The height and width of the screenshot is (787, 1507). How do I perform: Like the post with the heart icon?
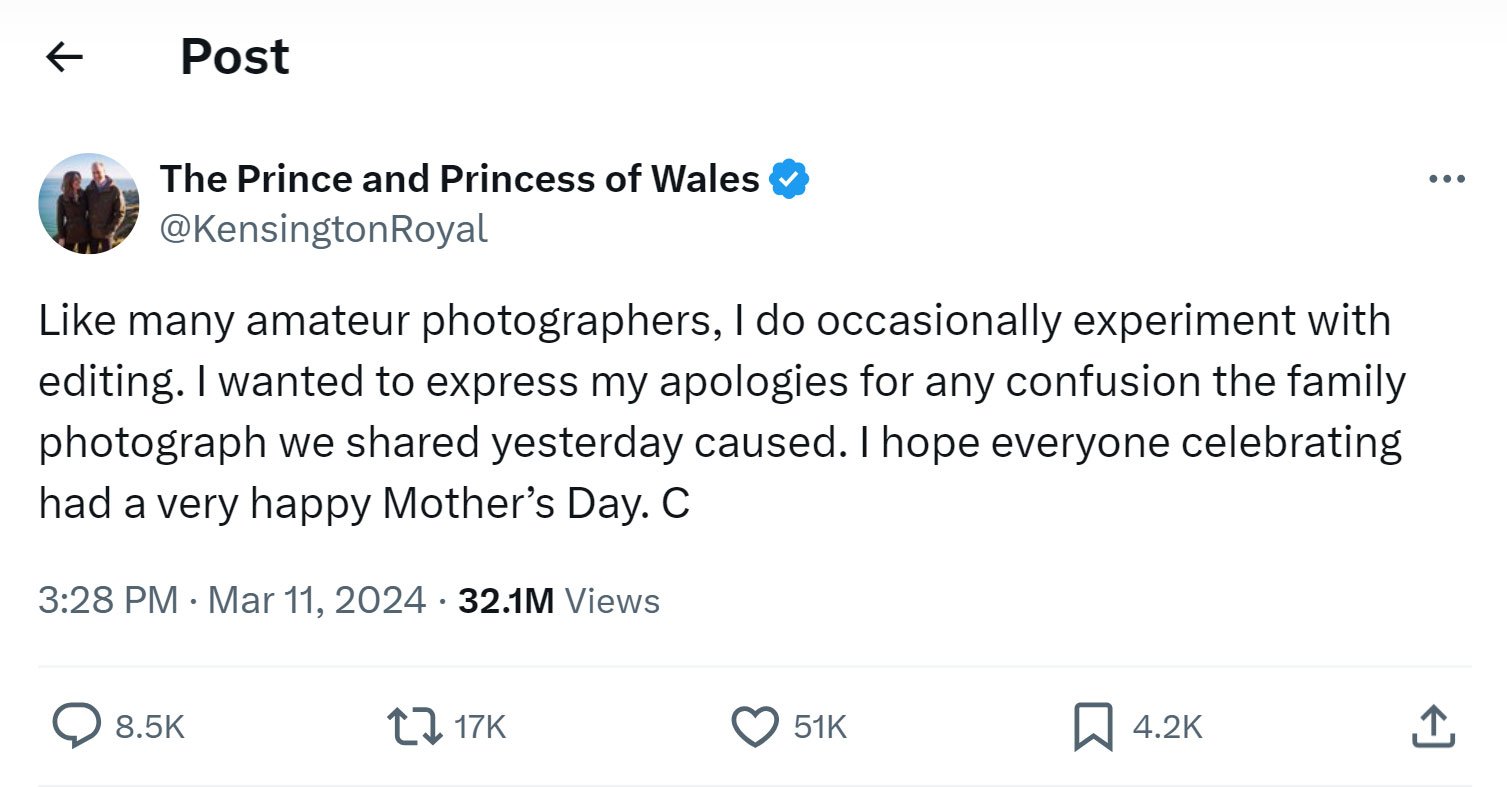pyautogui.click(x=755, y=727)
